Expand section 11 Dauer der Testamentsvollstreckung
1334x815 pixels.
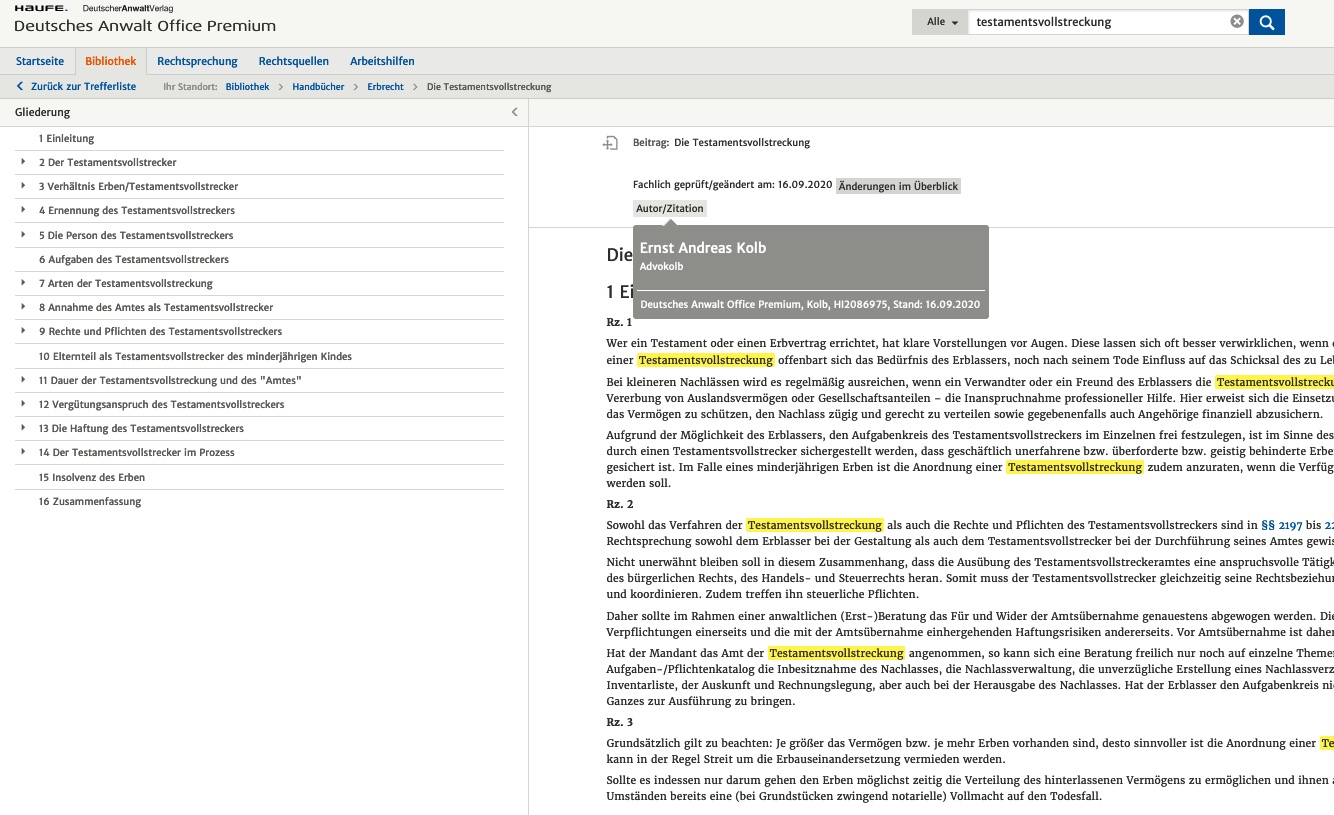coord(23,380)
